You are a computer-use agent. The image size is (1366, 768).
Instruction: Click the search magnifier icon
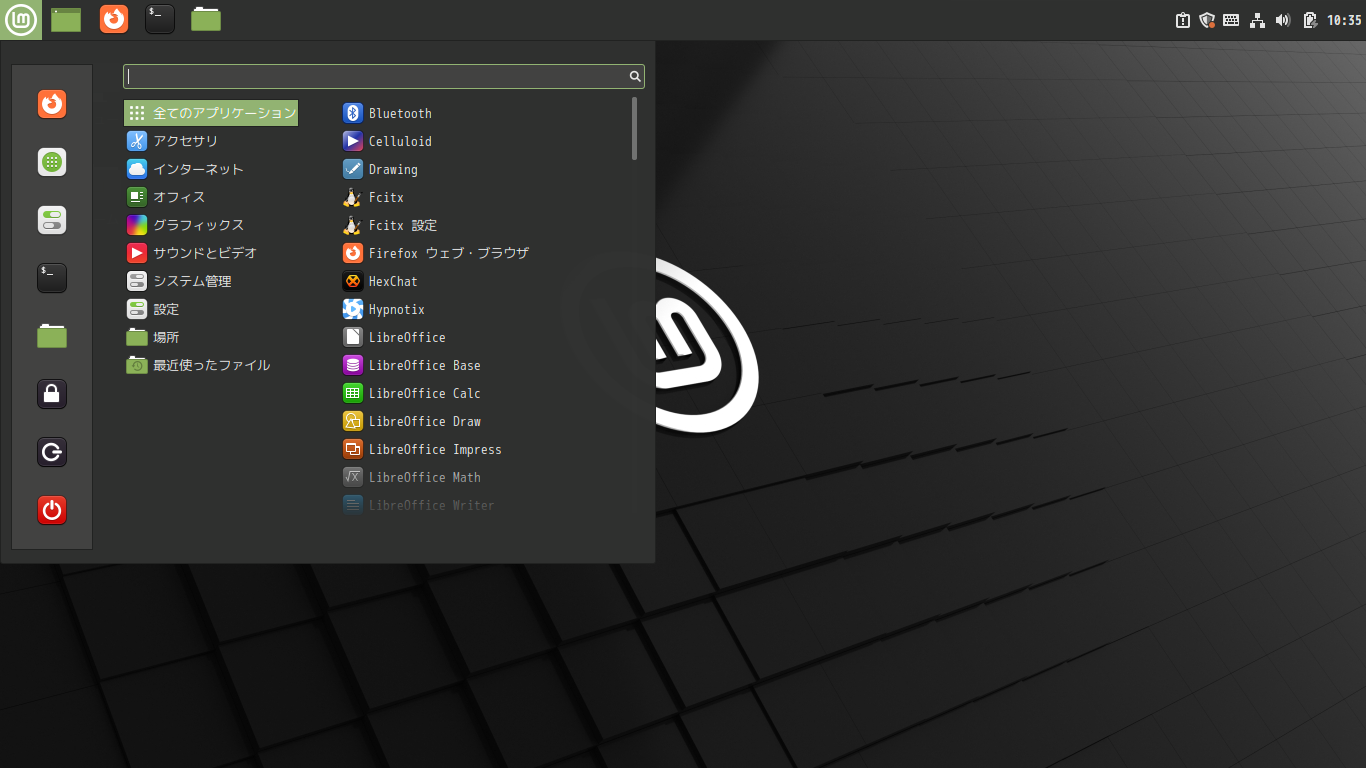coord(635,76)
